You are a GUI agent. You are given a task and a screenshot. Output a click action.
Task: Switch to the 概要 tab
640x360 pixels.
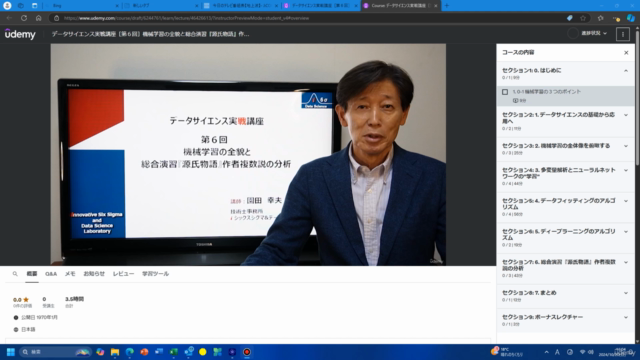pos(32,274)
